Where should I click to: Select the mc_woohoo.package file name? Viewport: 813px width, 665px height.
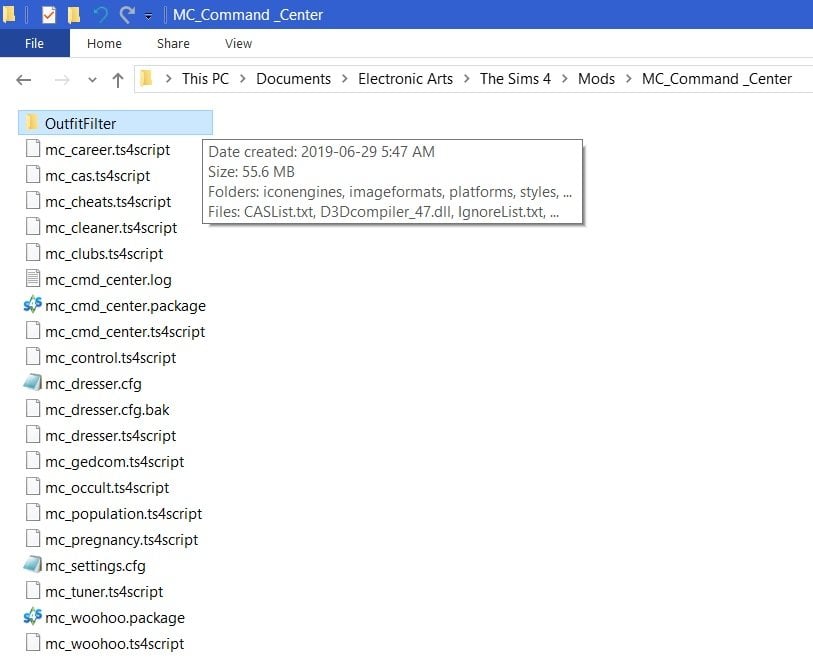click(x=115, y=618)
